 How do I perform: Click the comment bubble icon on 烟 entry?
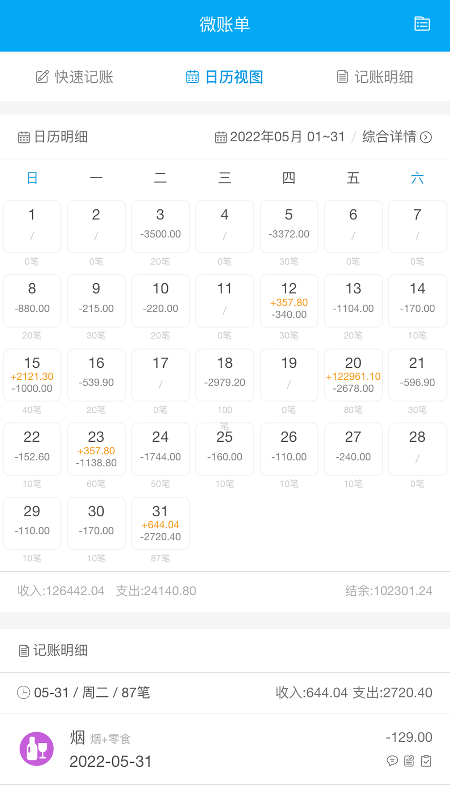click(392, 761)
